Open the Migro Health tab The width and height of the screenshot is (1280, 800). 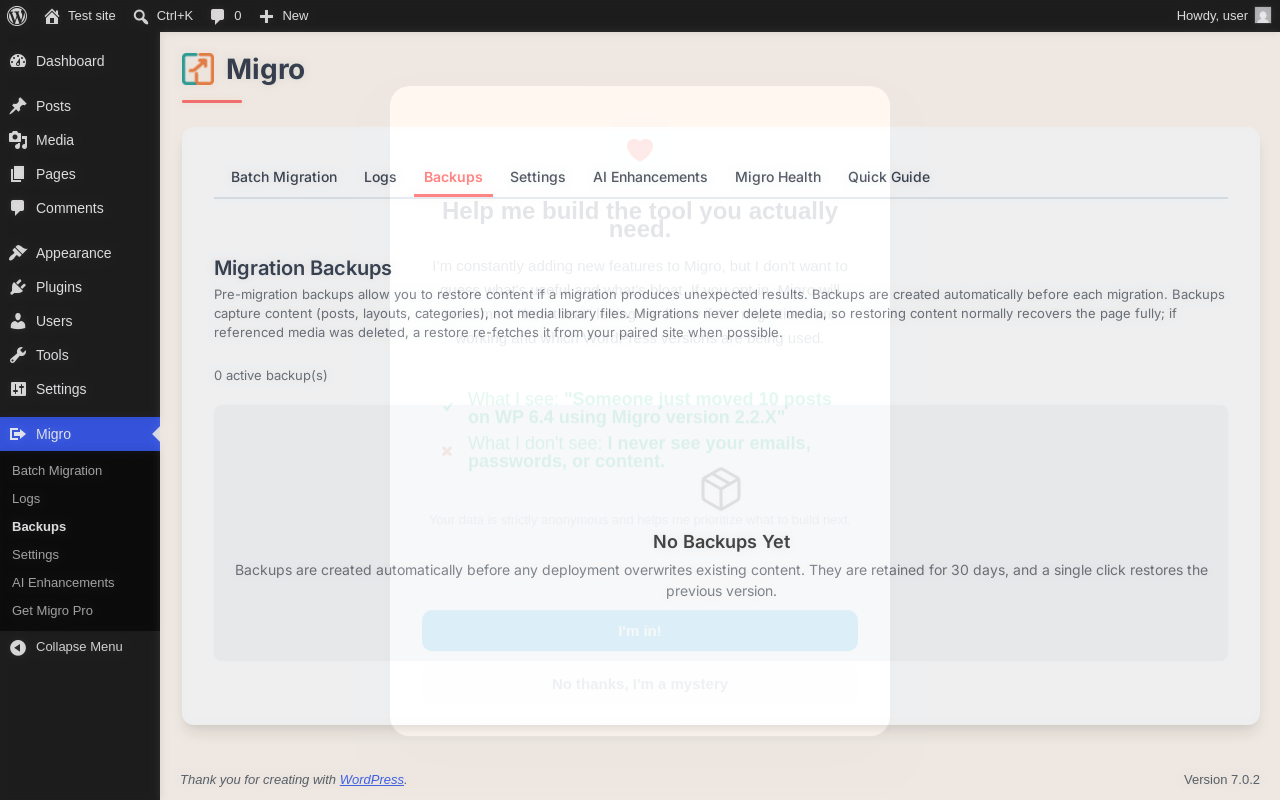click(778, 177)
